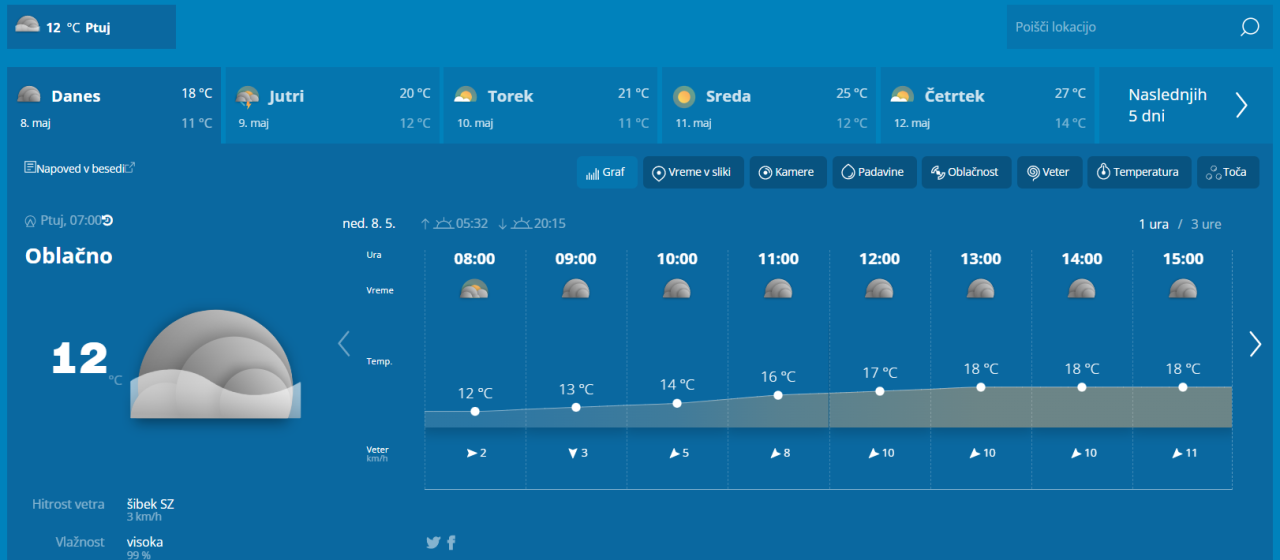Show earlier hours with left arrow
The image size is (1280, 560).
(x=344, y=344)
